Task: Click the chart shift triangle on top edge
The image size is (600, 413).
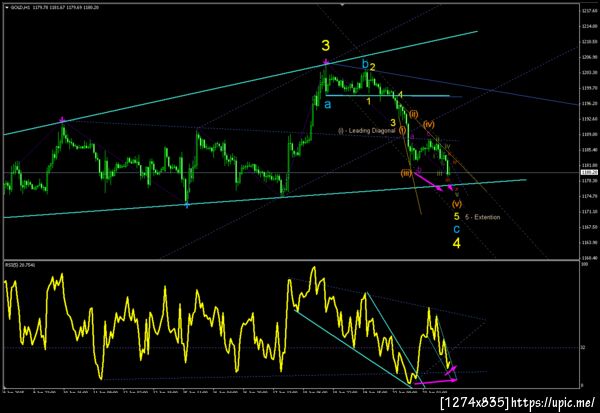Action: click(342, 5)
